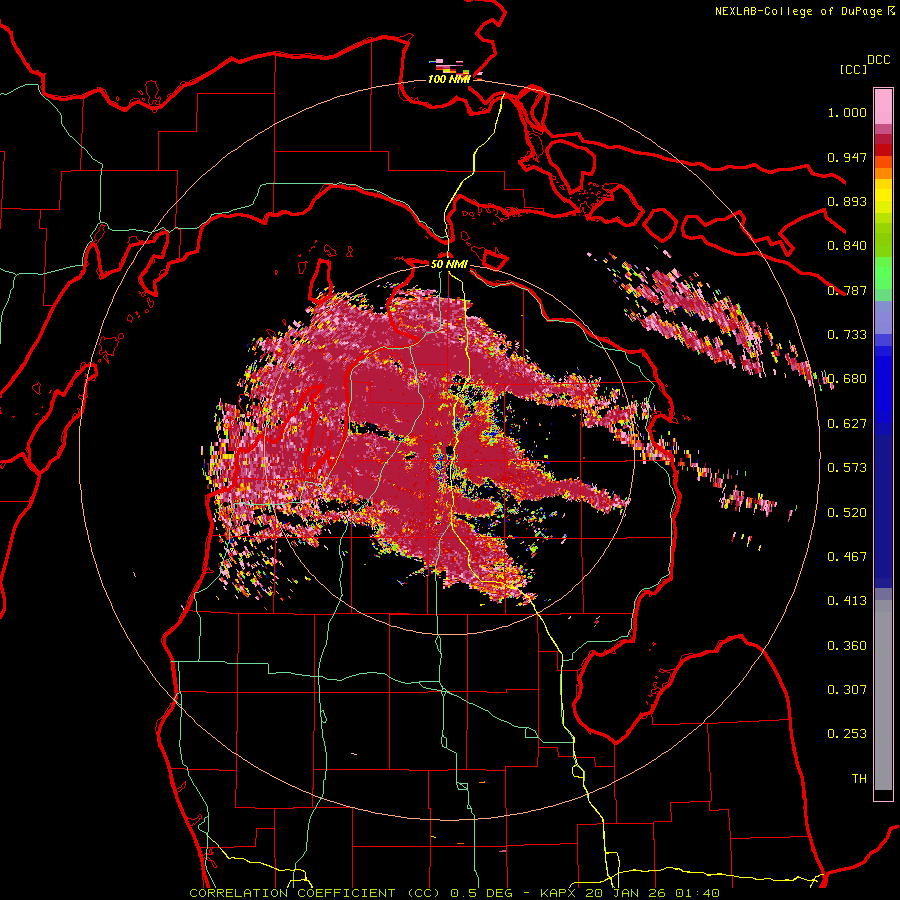The image size is (900, 900).
Task: Select the 0.573 legend value
Action: (847, 468)
